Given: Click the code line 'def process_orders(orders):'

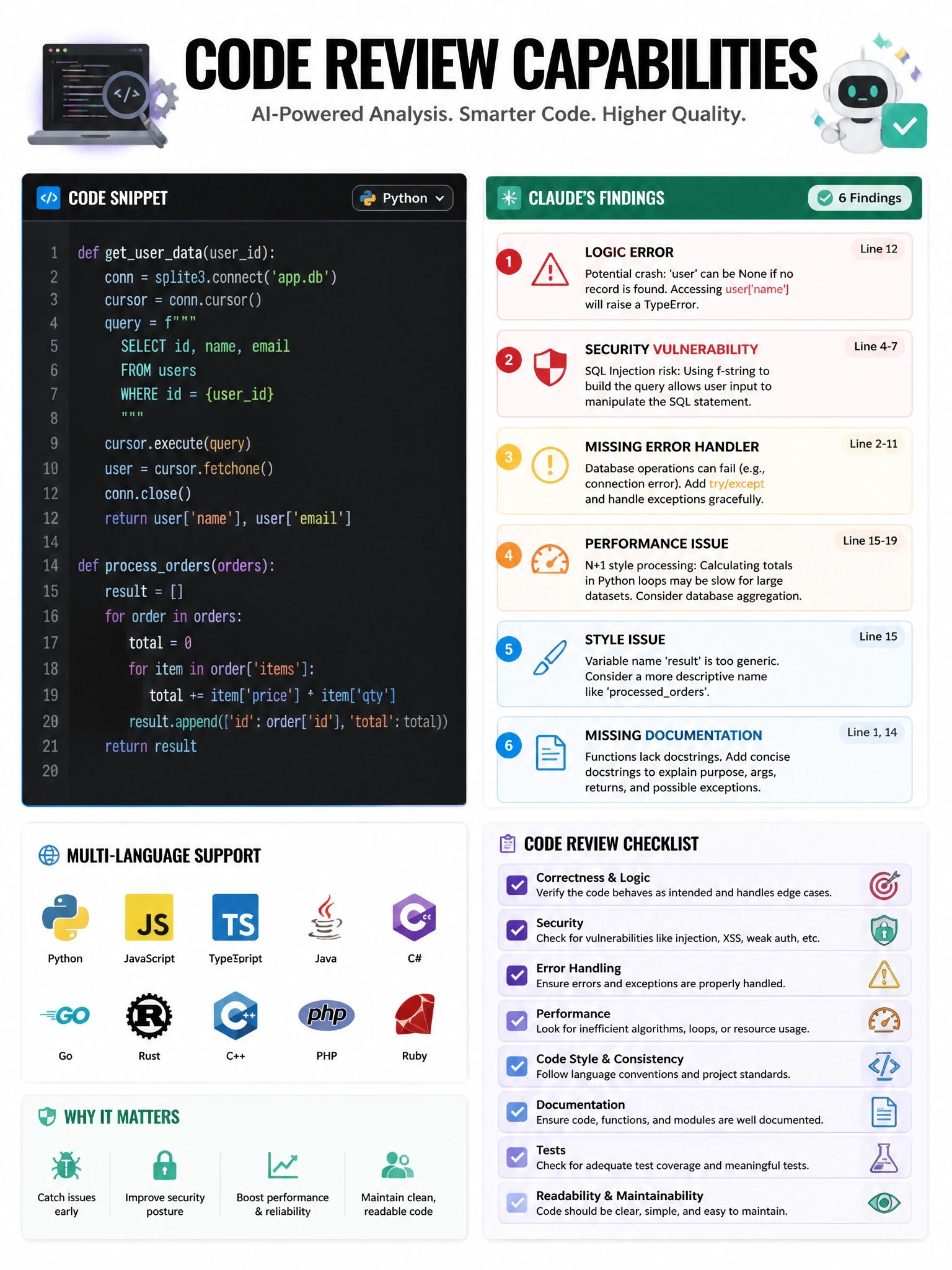Looking at the screenshot, I should pos(176,566).
